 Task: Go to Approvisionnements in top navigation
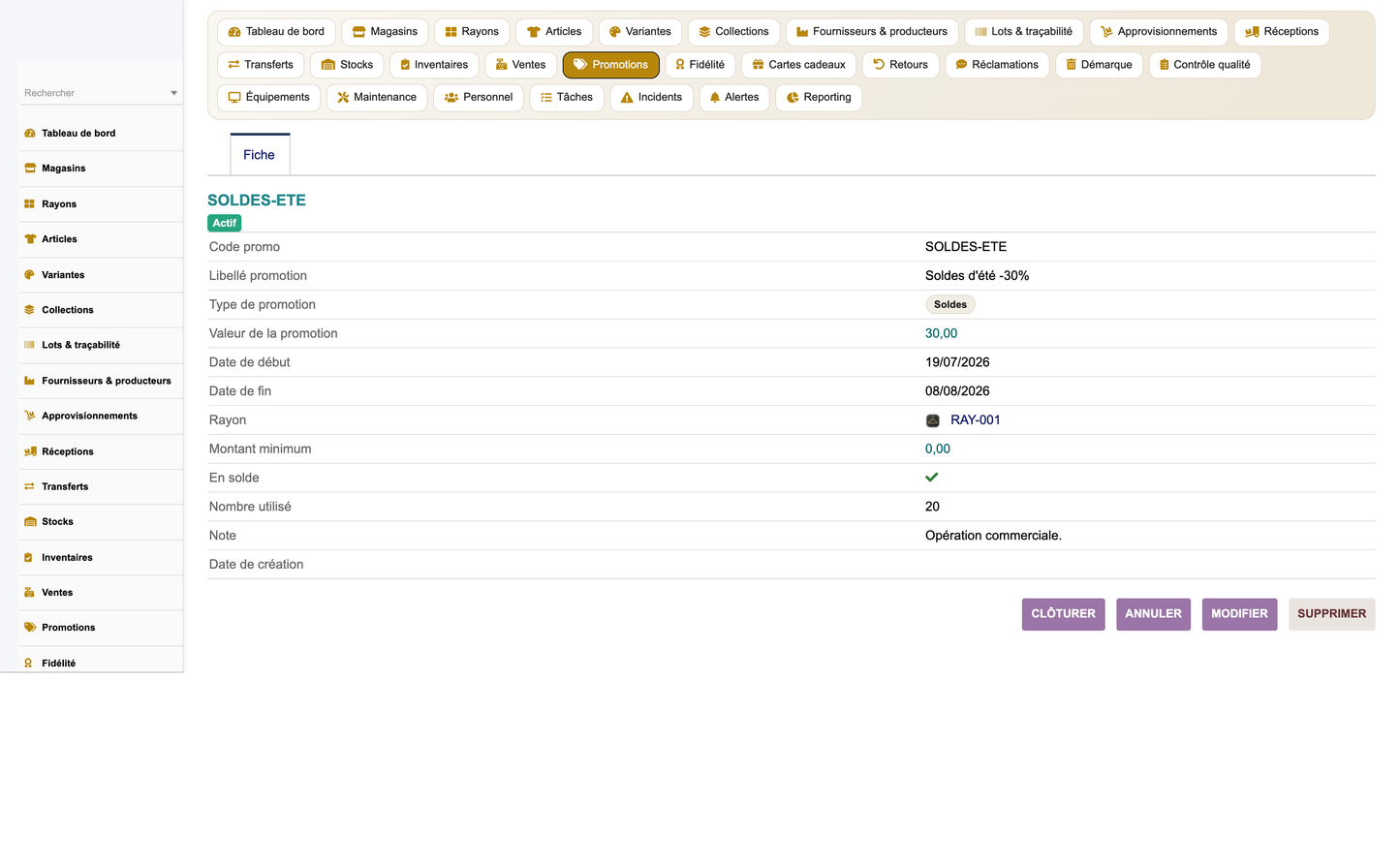tap(1159, 32)
